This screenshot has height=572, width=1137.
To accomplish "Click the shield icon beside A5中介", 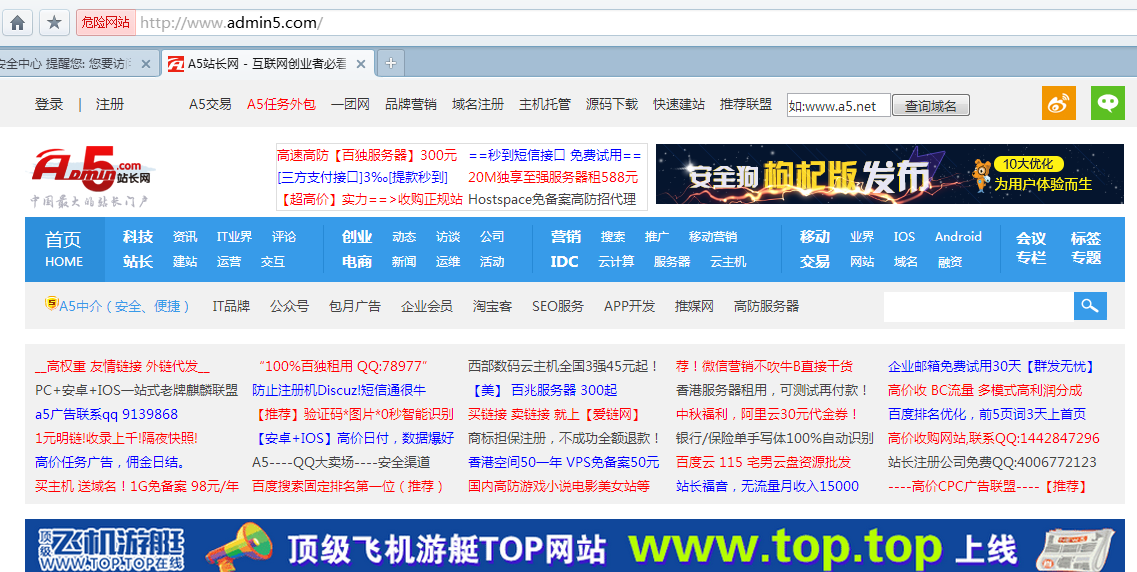I will click(x=51, y=304).
